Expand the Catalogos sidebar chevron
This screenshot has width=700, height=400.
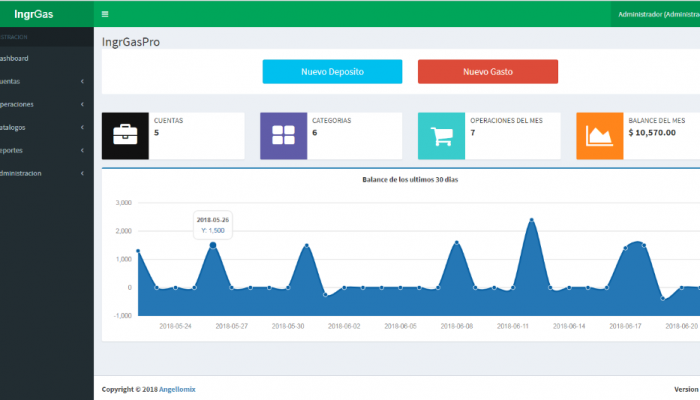(x=82, y=127)
